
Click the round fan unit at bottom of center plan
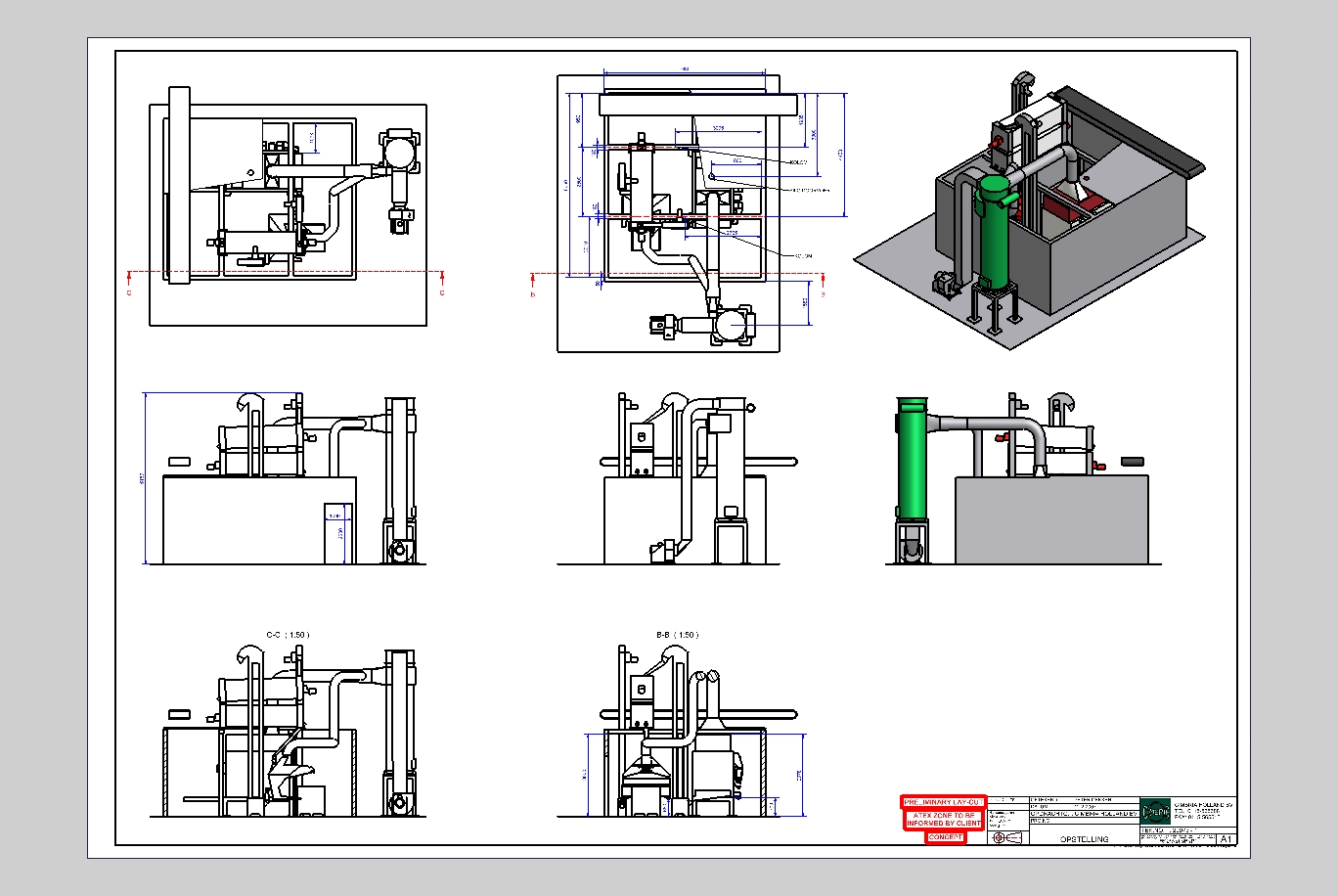point(733,326)
